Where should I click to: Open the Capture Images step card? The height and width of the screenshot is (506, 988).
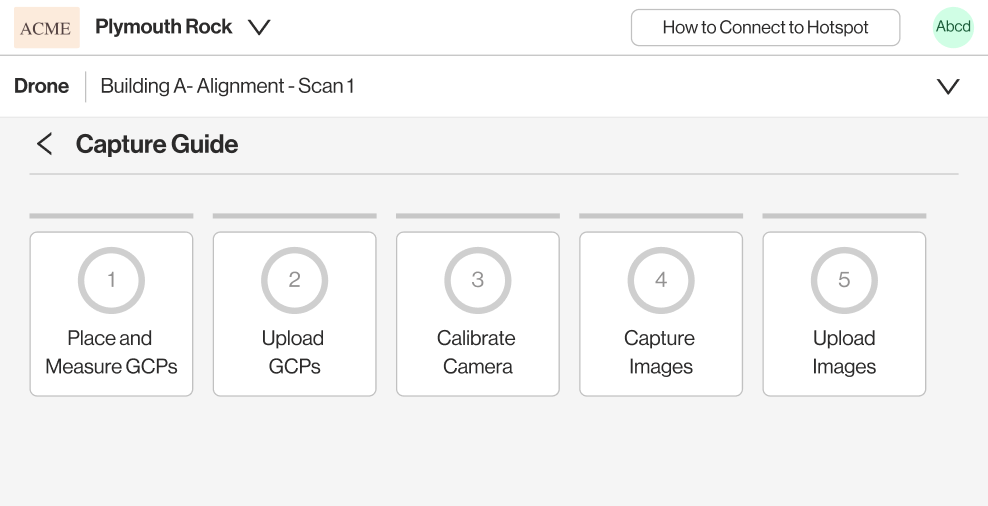click(661, 314)
